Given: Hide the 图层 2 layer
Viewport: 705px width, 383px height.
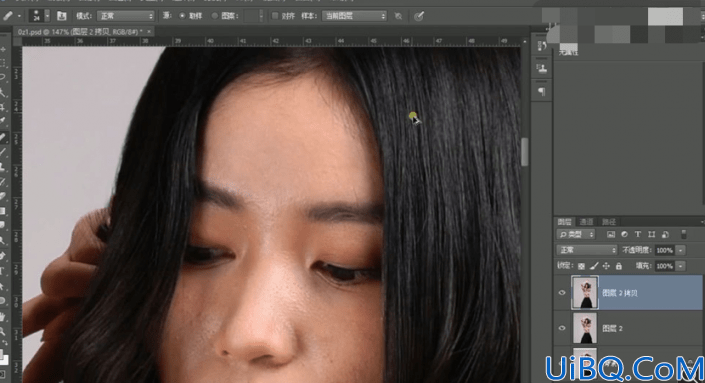Looking at the screenshot, I should point(562,328).
